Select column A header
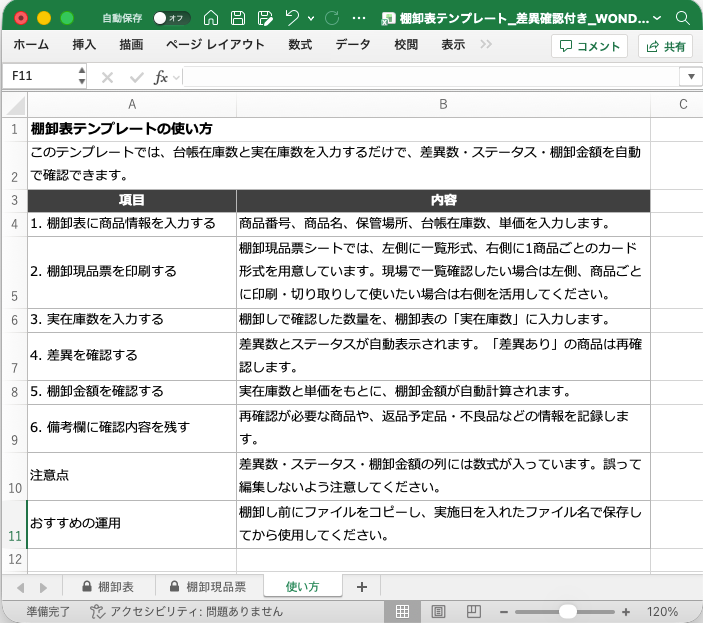 (132, 105)
